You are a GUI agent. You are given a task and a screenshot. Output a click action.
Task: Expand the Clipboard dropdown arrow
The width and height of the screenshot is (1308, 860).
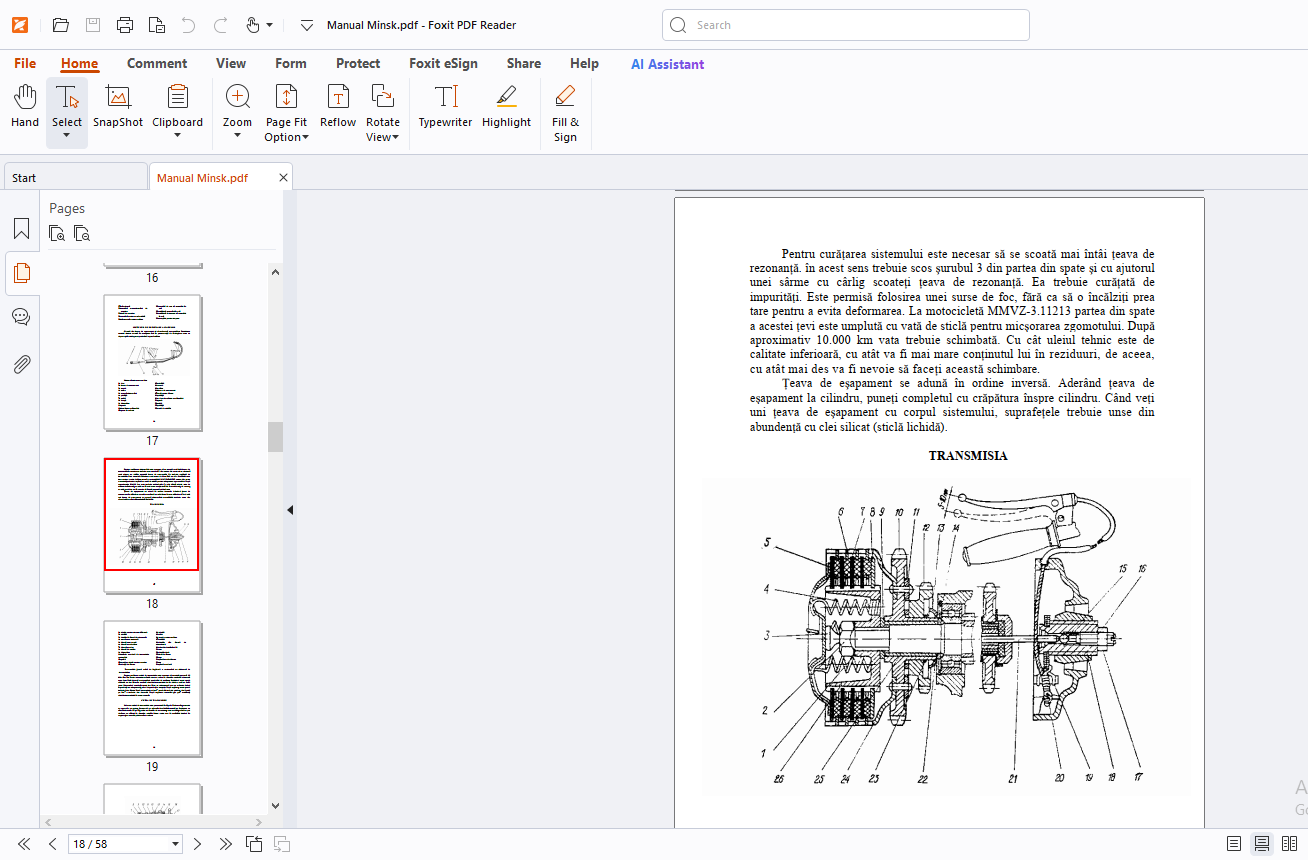178,135
